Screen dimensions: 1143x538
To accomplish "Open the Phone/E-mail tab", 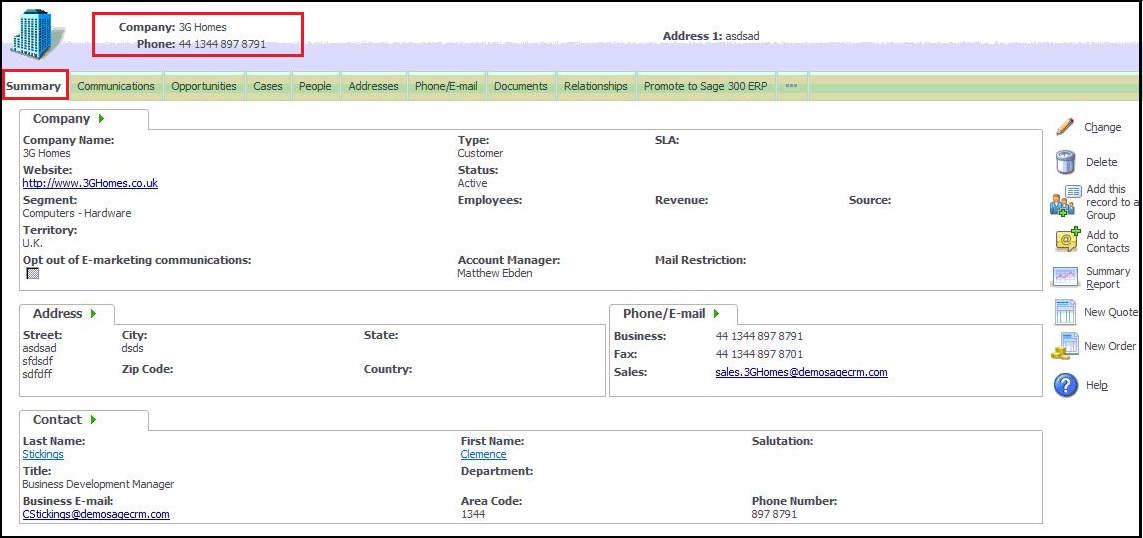I will click(446, 86).
